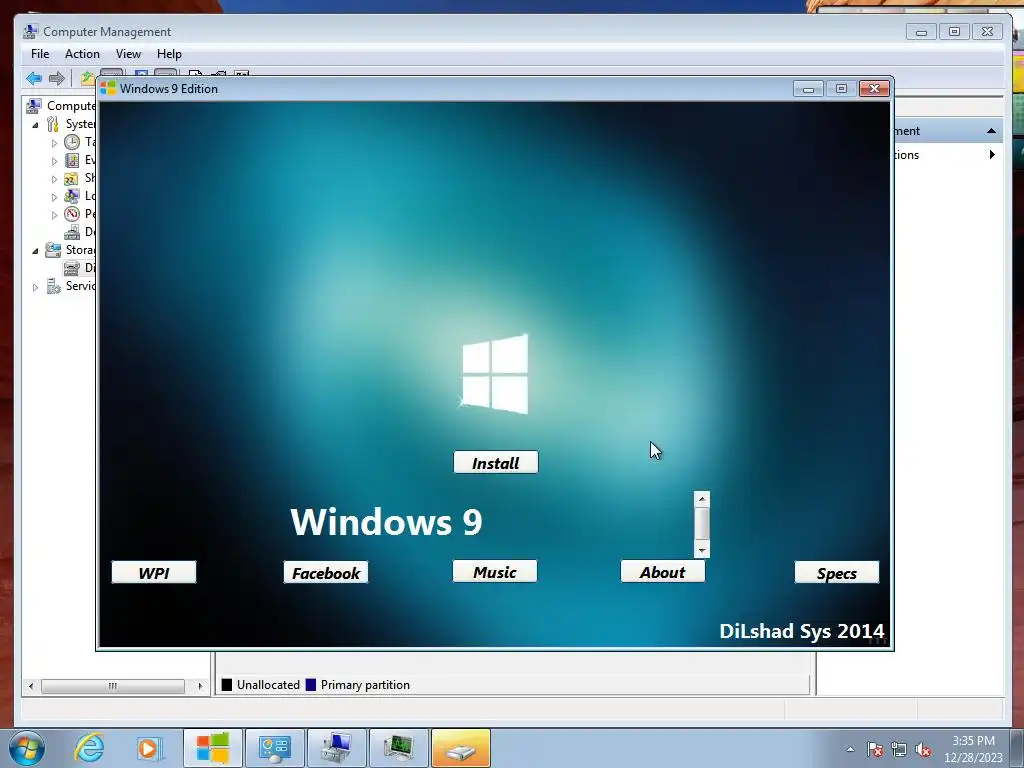This screenshot has width=1024, height=768.
Task: Click the System Tools wrench icon
Action: (x=53, y=123)
